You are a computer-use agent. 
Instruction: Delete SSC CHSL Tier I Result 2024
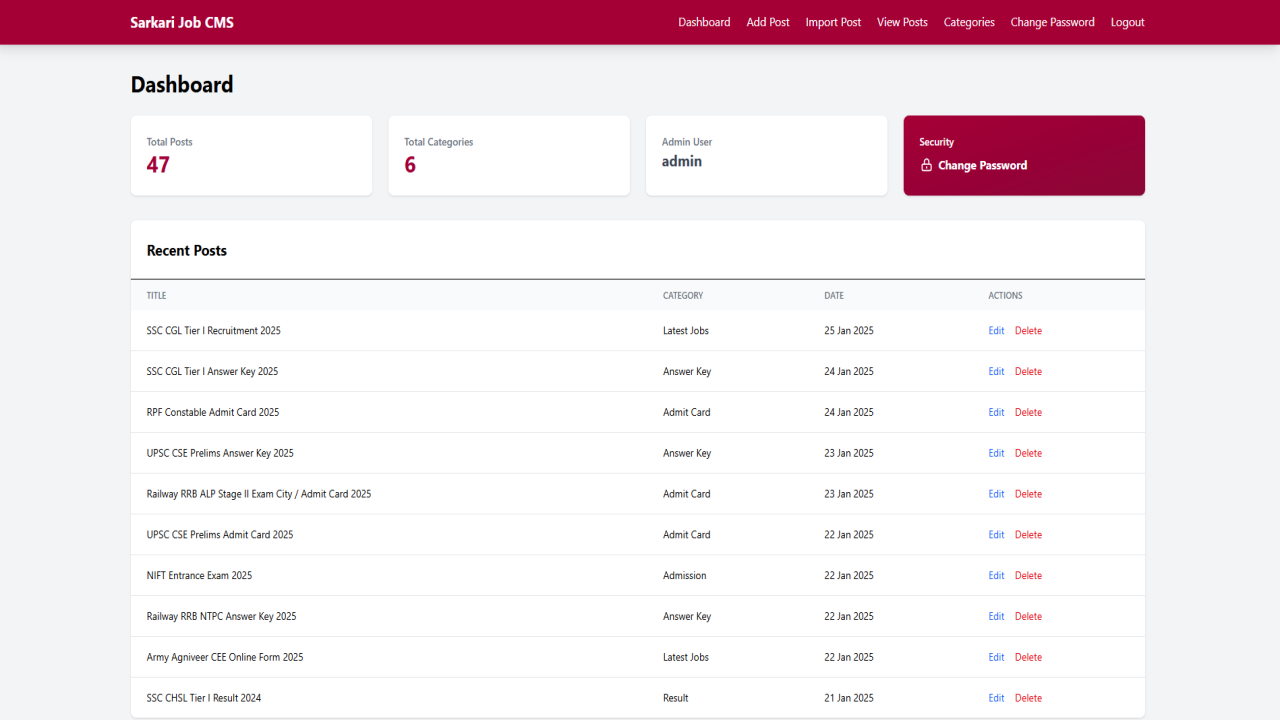click(x=1028, y=698)
